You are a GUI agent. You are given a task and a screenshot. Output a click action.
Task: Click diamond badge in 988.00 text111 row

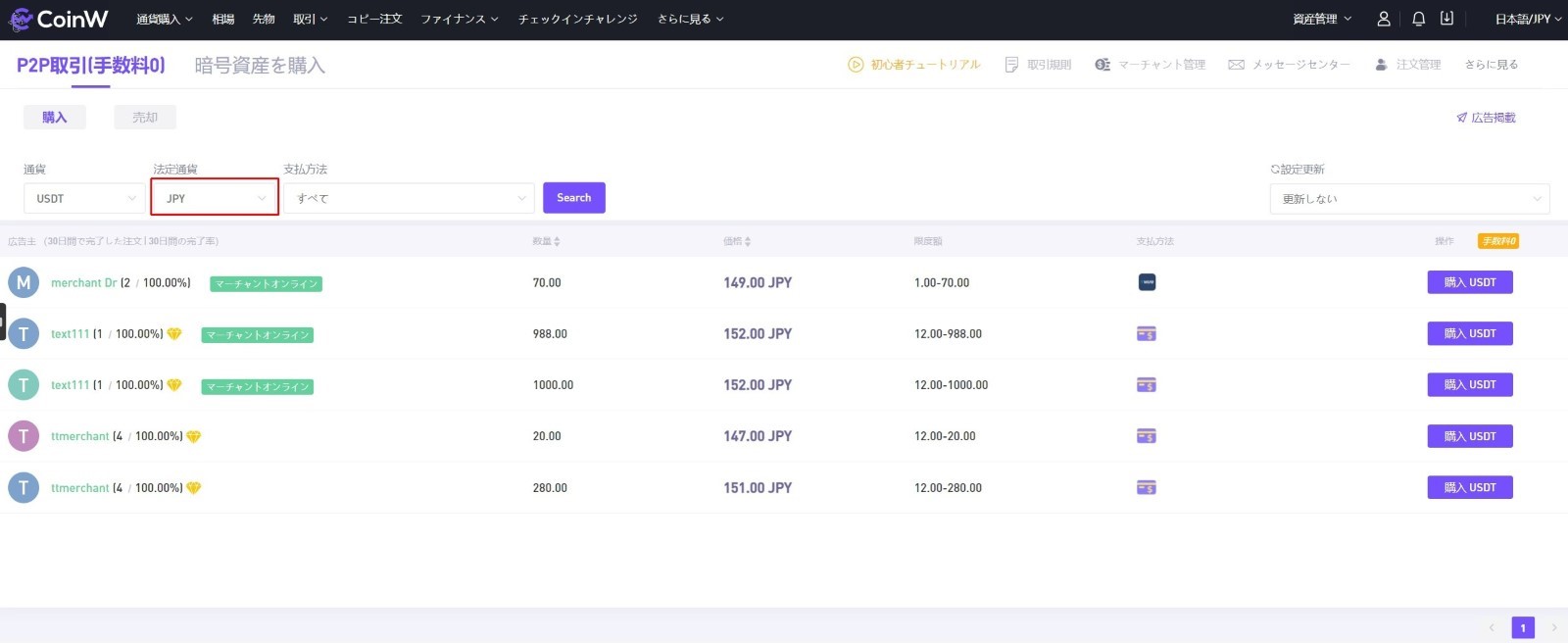[174, 334]
